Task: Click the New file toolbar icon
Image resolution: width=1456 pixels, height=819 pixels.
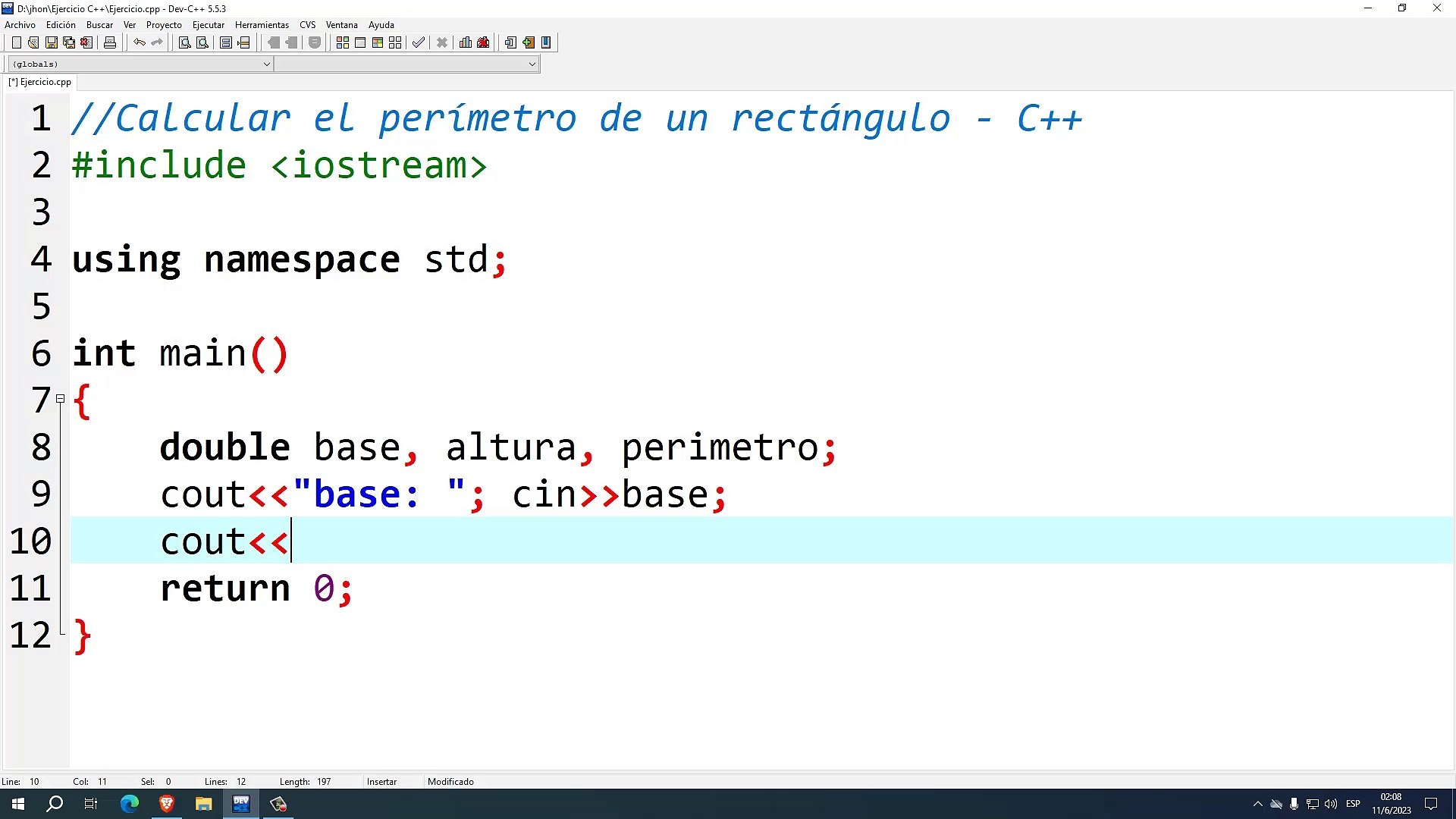Action: pyautogui.click(x=16, y=43)
